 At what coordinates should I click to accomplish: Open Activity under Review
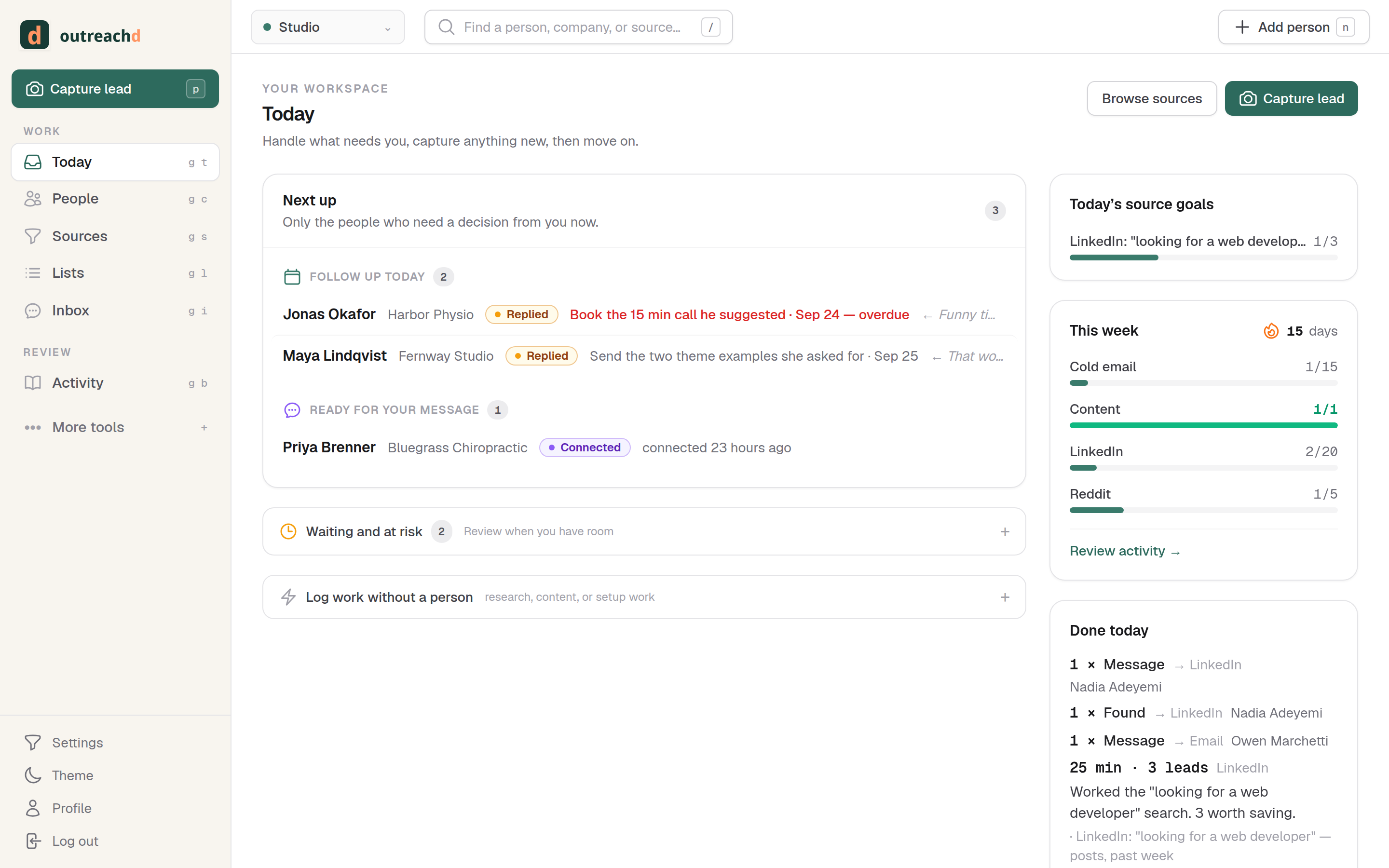115,382
